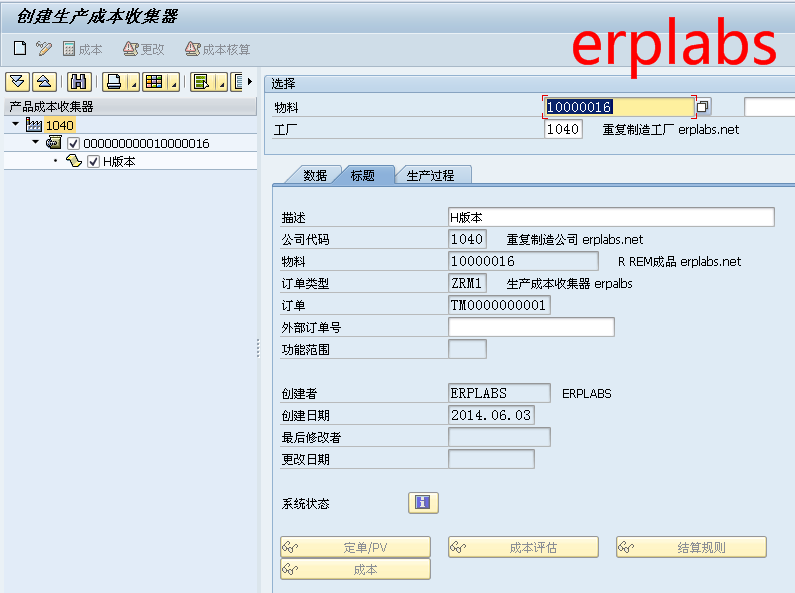
Task: Click the 更改 toolbar button
Action: (144, 49)
